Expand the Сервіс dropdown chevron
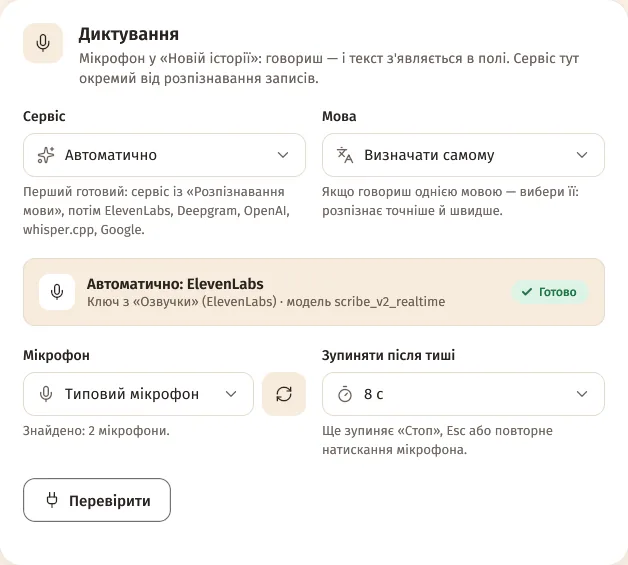Screen dimensions: 628x565 283,155
